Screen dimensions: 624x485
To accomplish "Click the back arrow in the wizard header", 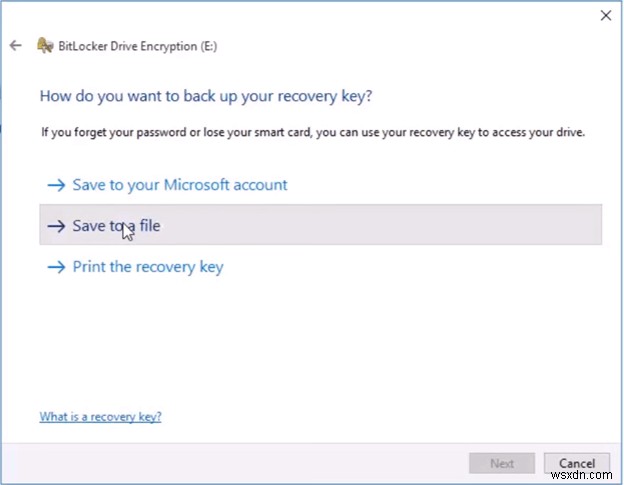I will coord(15,46).
